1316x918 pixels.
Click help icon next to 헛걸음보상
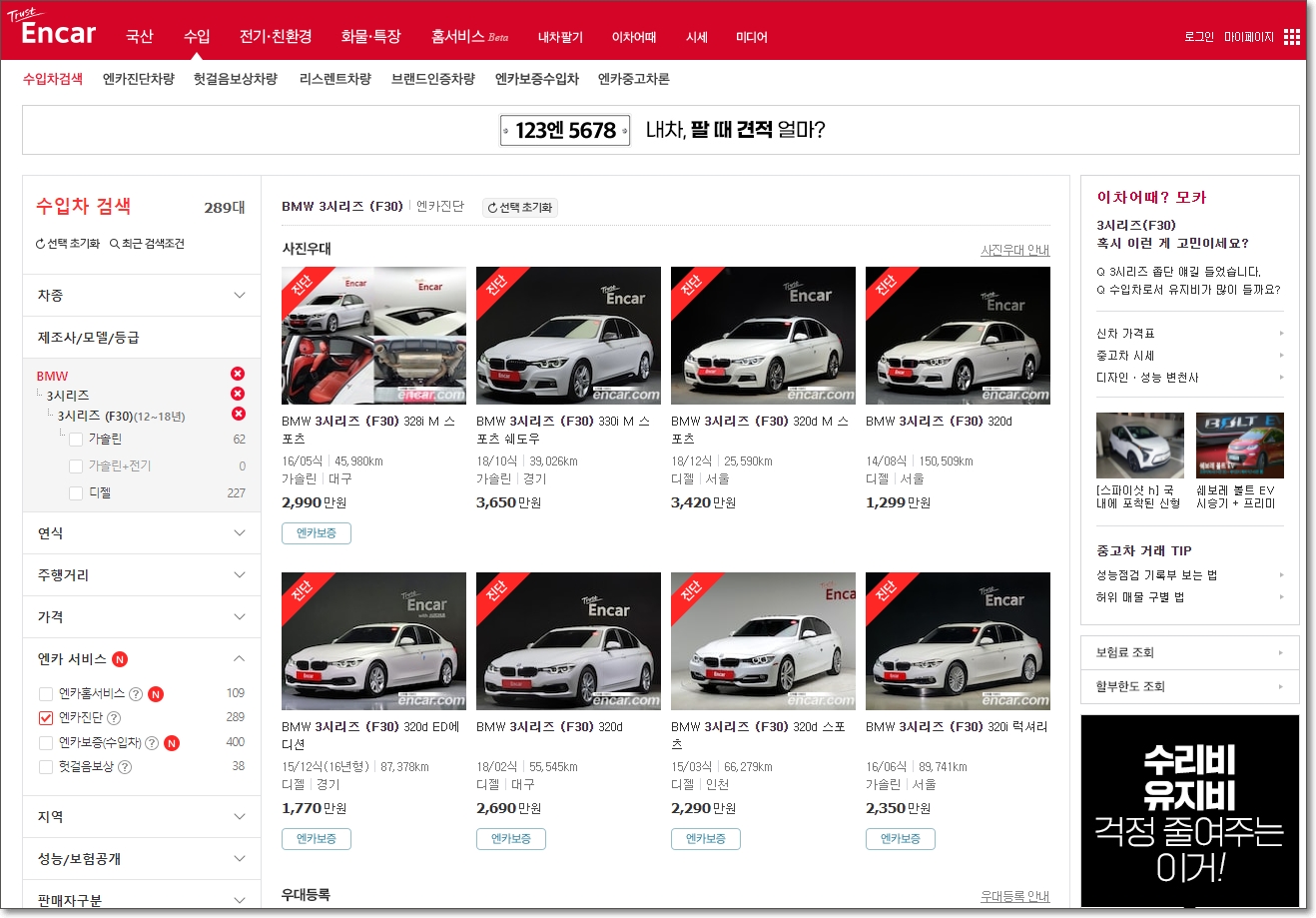point(125,767)
